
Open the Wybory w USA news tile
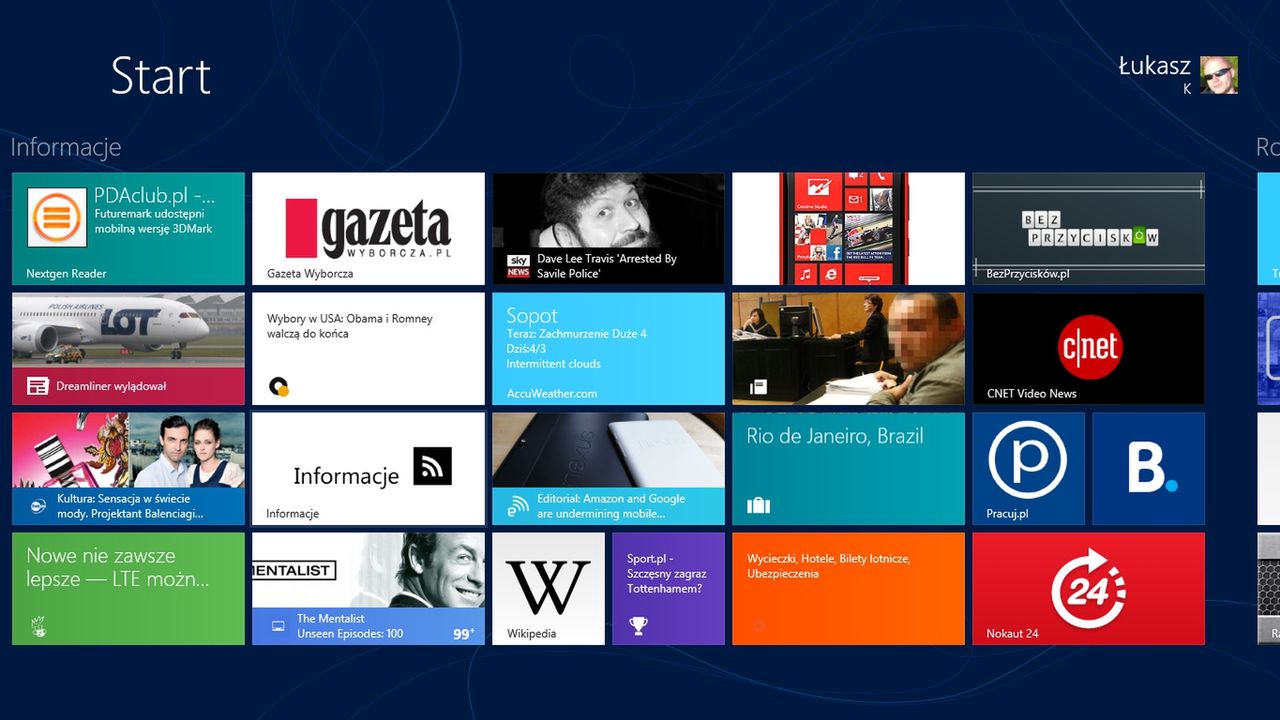pyautogui.click(x=368, y=349)
